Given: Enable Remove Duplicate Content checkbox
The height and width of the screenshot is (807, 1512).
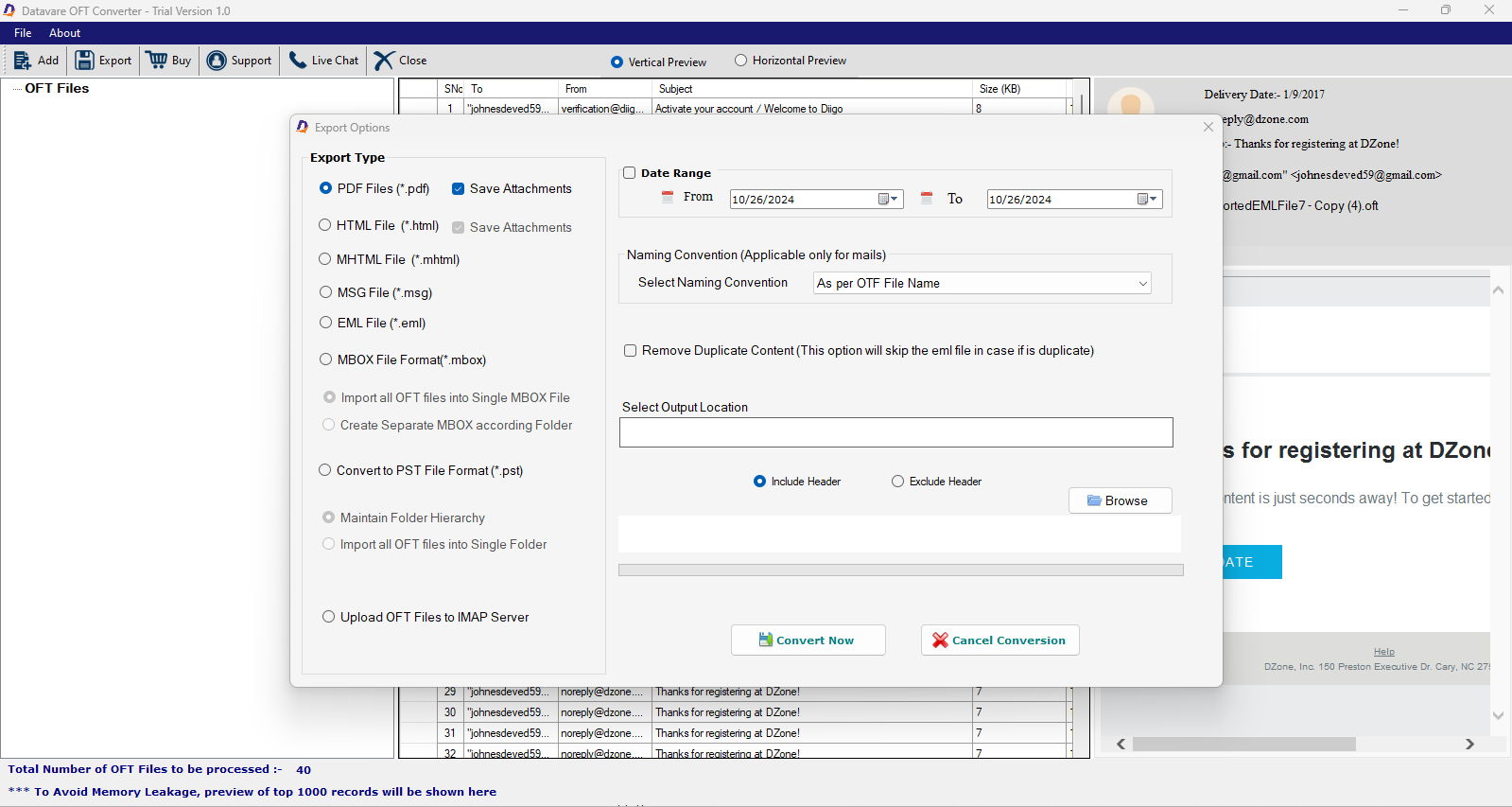Looking at the screenshot, I should coord(630,350).
